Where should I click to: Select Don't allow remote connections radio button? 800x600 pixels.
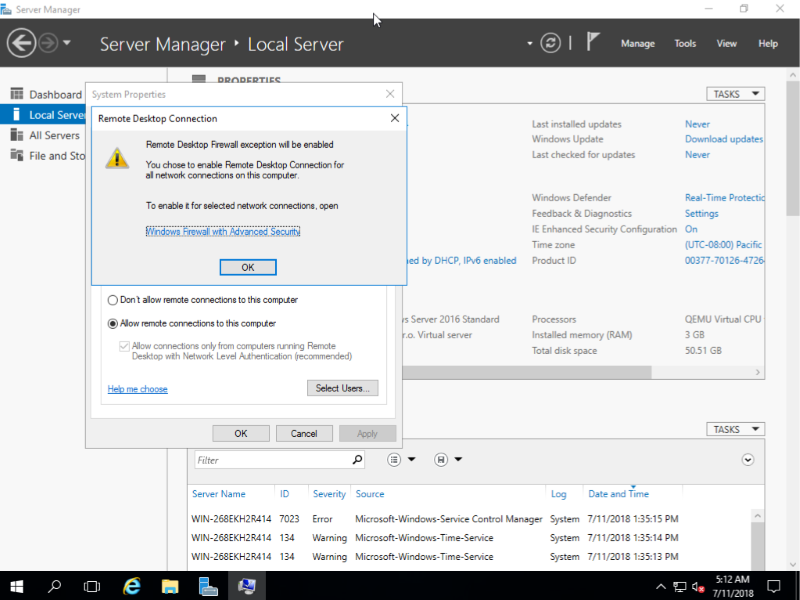(112, 300)
